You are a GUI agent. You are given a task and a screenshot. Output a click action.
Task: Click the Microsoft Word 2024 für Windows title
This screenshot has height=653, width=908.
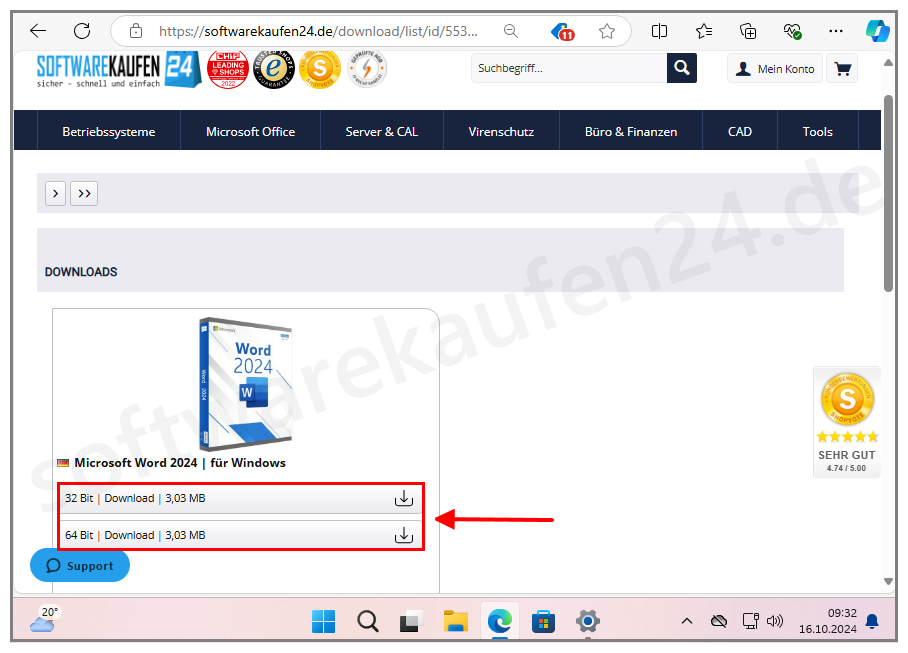click(x=180, y=463)
